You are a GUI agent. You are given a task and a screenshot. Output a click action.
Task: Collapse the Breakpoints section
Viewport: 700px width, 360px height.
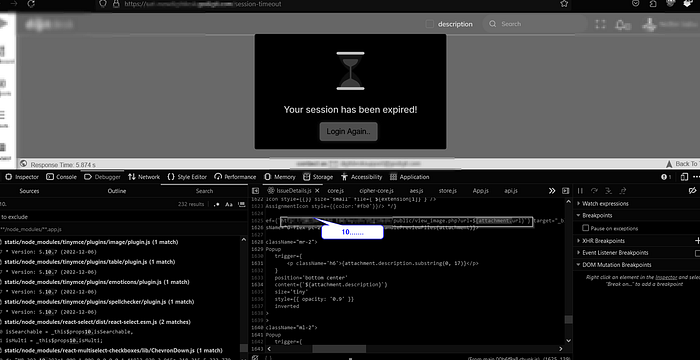(x=597, y=215)
